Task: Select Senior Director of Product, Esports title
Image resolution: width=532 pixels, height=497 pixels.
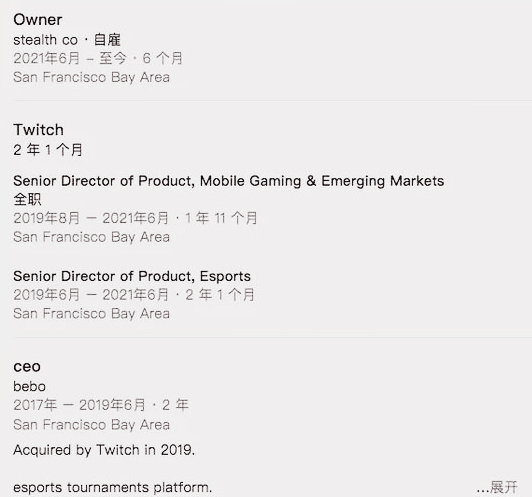Action: [132, 276]
